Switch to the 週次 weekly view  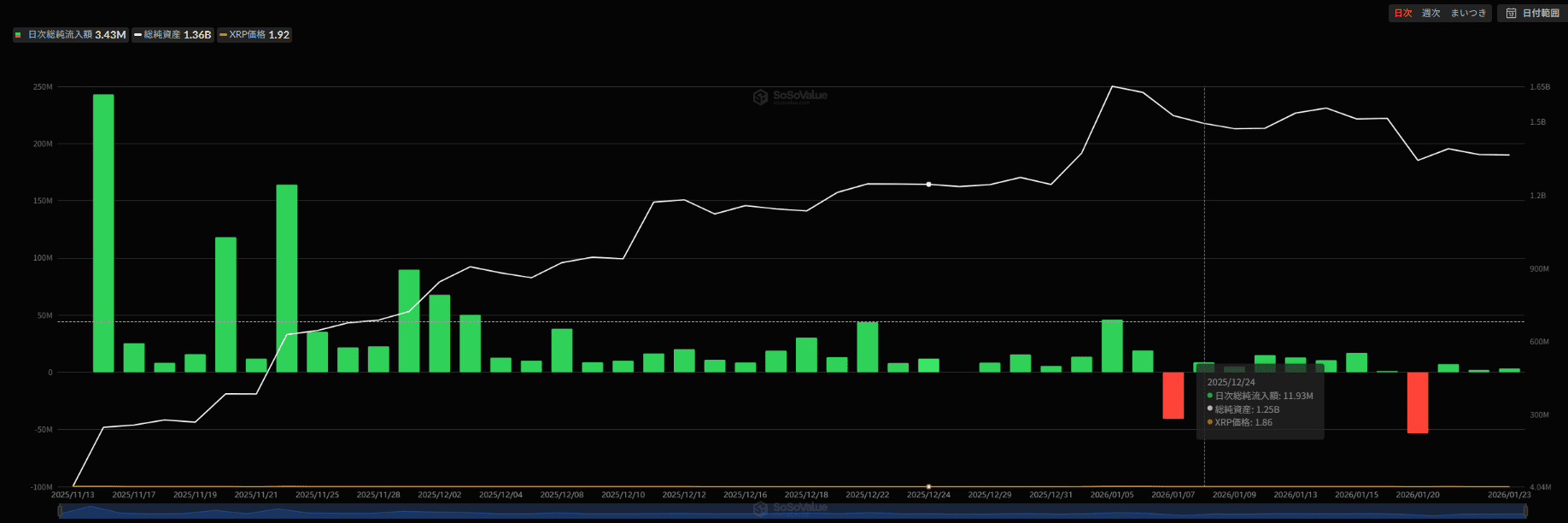pos(1431,14)
